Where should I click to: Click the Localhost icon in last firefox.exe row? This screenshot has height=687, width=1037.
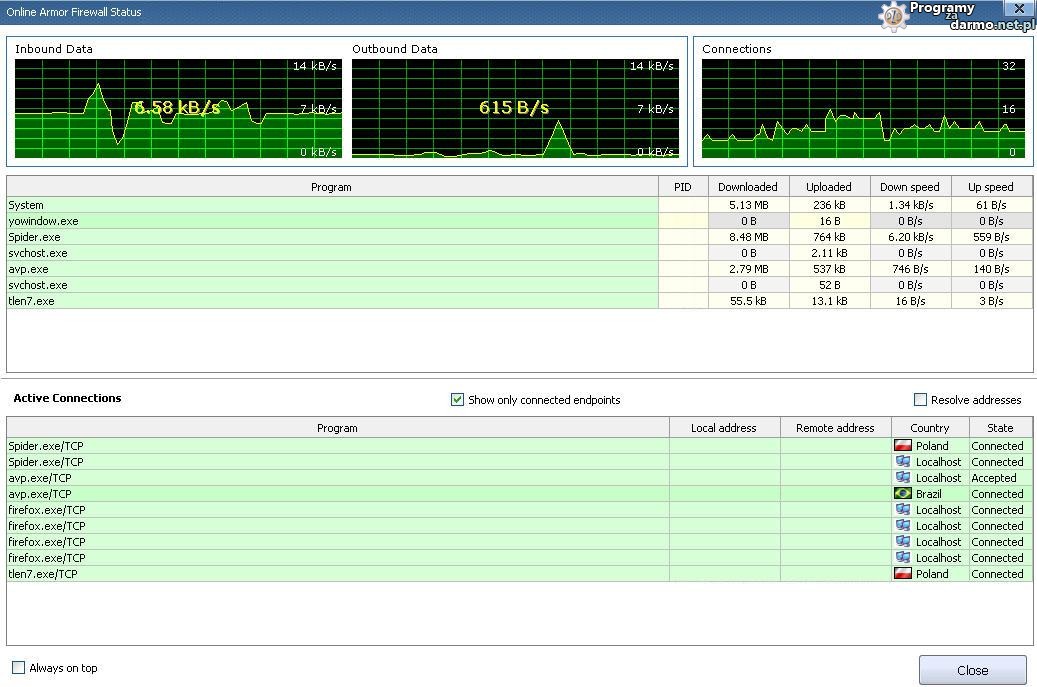click(903, 558)
